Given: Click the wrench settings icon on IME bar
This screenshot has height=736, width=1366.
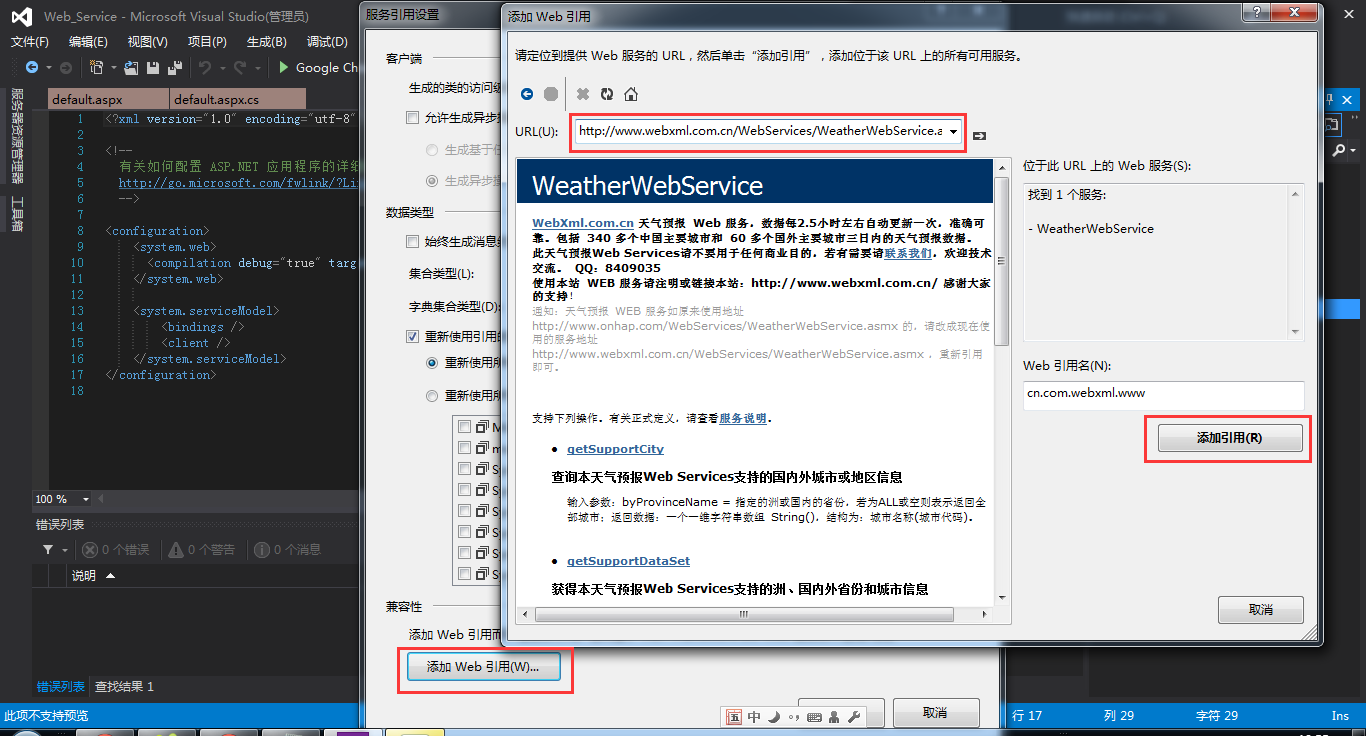Looking at the screenshot, I should tap(853, 716).
